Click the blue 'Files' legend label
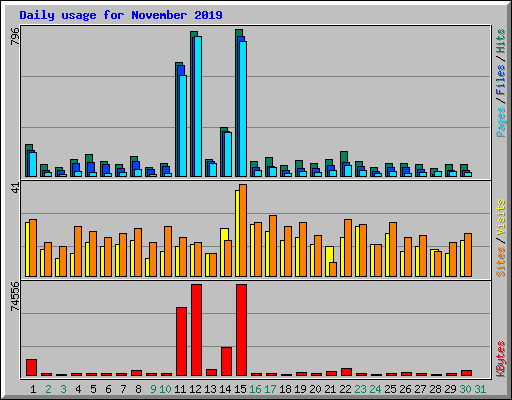The width and height of the screenshot is (512, 400). (501, 79)
